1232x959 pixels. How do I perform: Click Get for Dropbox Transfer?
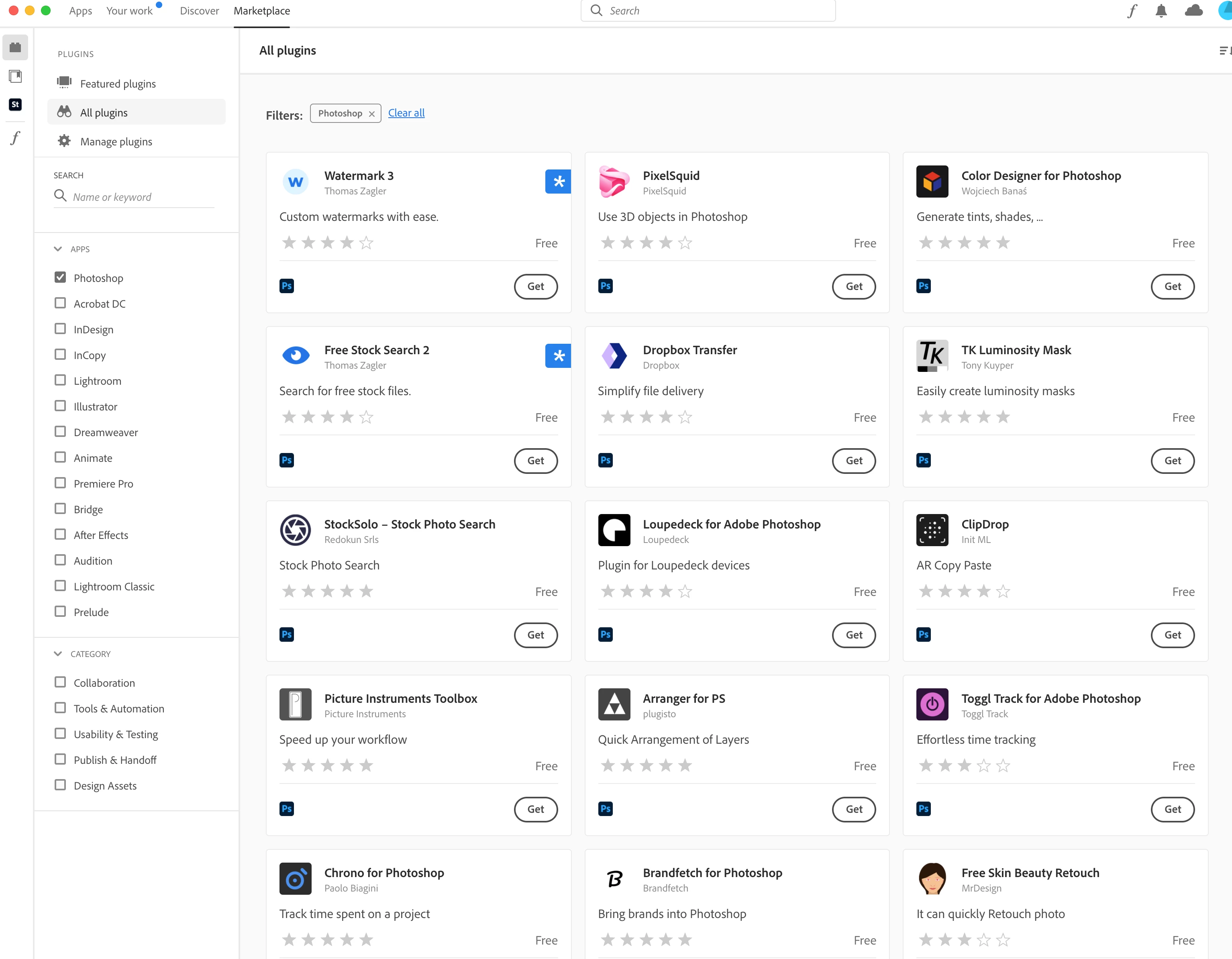pos(853,460)
